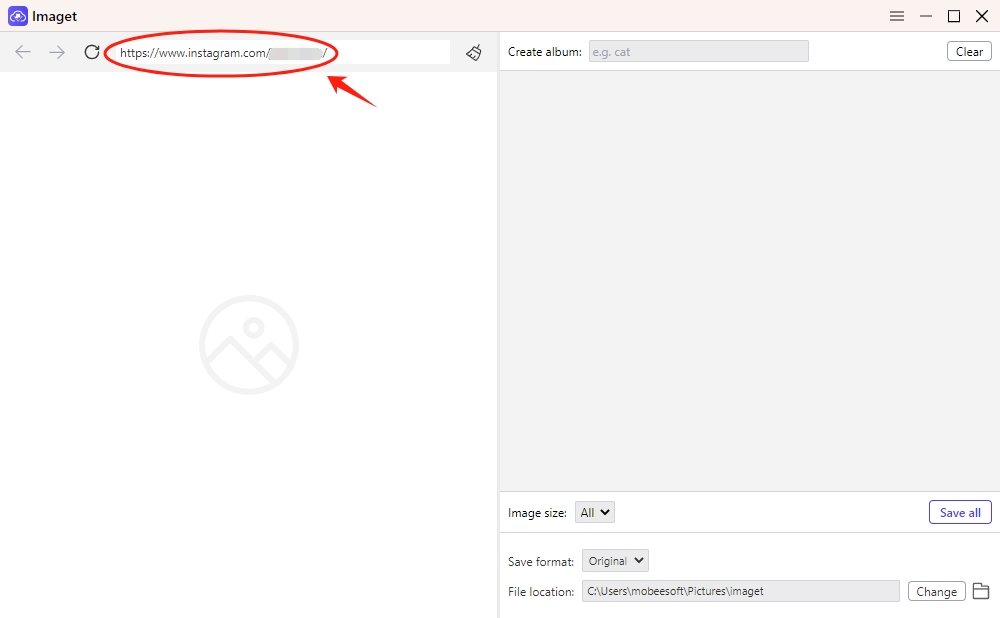Open the Save format dropdown
This screenshot has width=1000, height=618.
pyautogui.click(x=615, y=561)
